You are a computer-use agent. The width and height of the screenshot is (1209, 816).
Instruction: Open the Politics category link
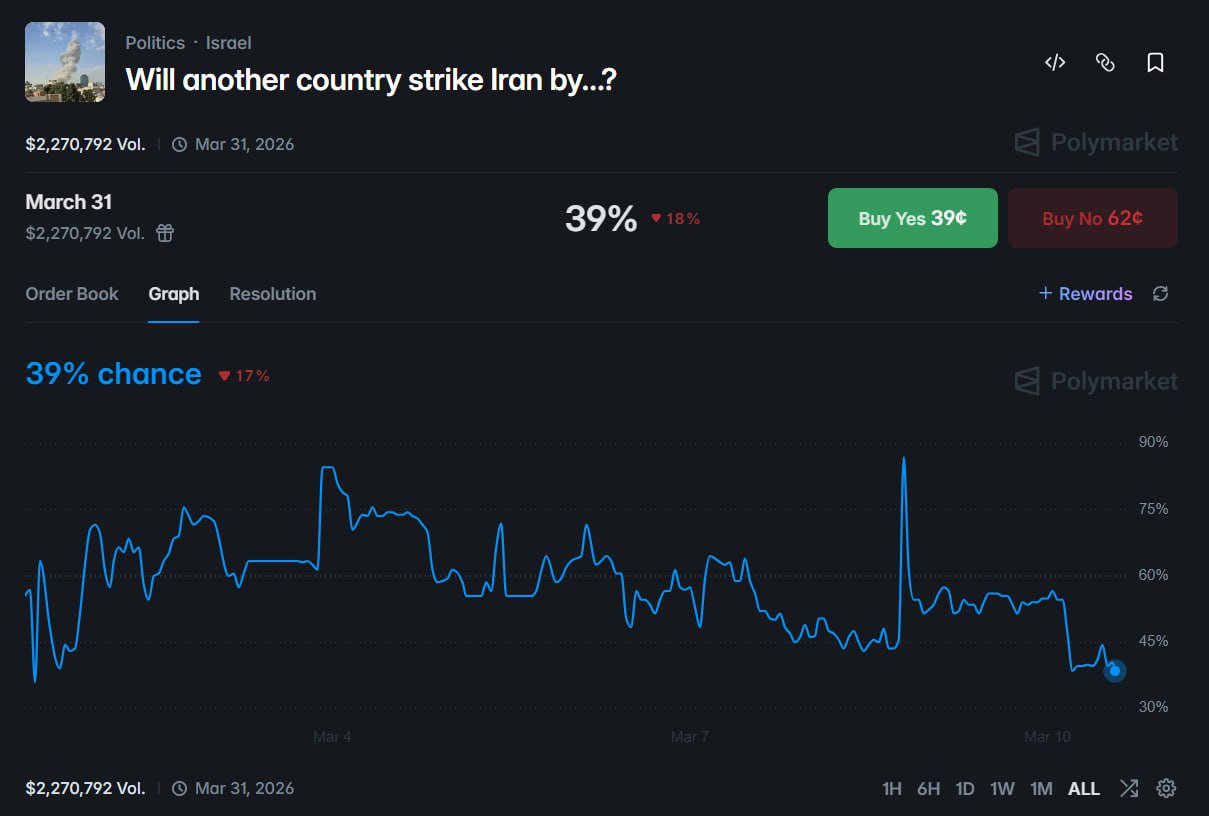pyautogui.click(x=155, y=43)
